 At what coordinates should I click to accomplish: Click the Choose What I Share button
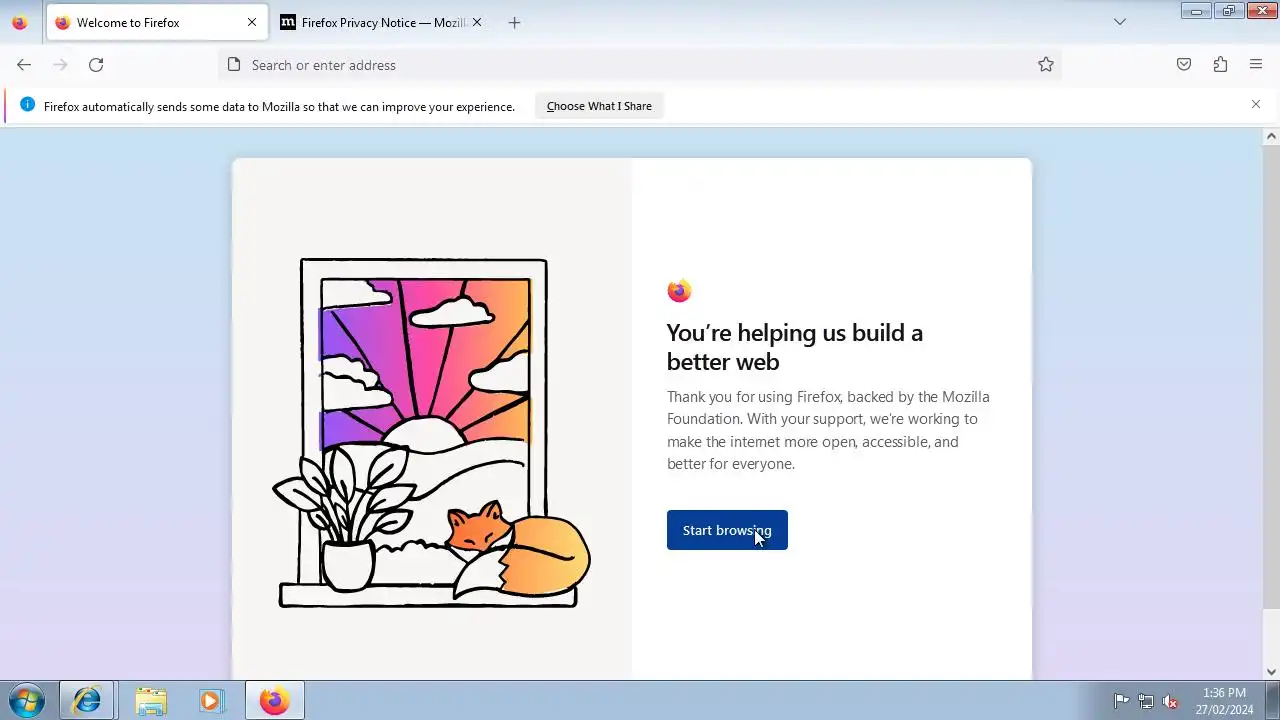tap(599, 106)
